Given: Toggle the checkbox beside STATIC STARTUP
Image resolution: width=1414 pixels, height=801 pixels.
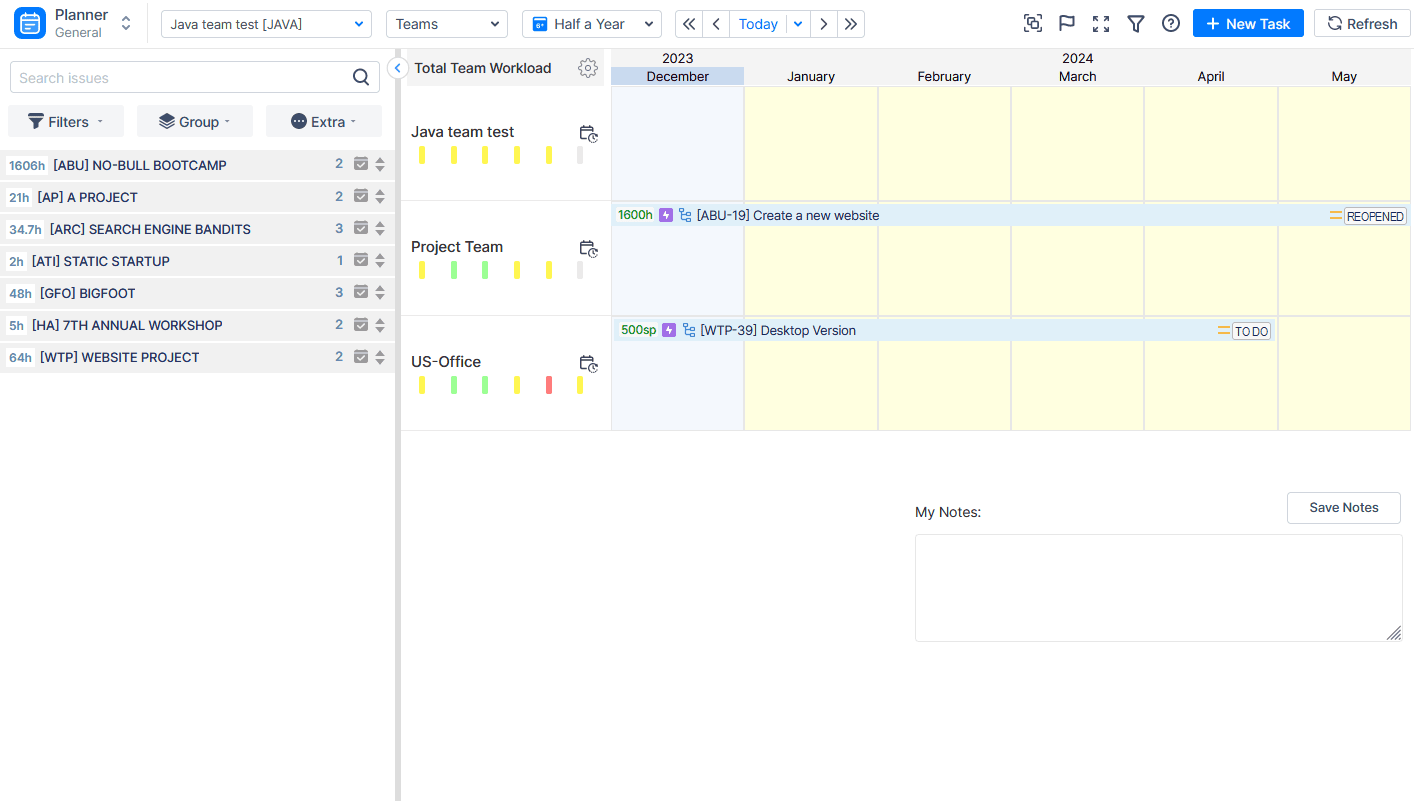Looking at the screenshot, I should 360,260.
